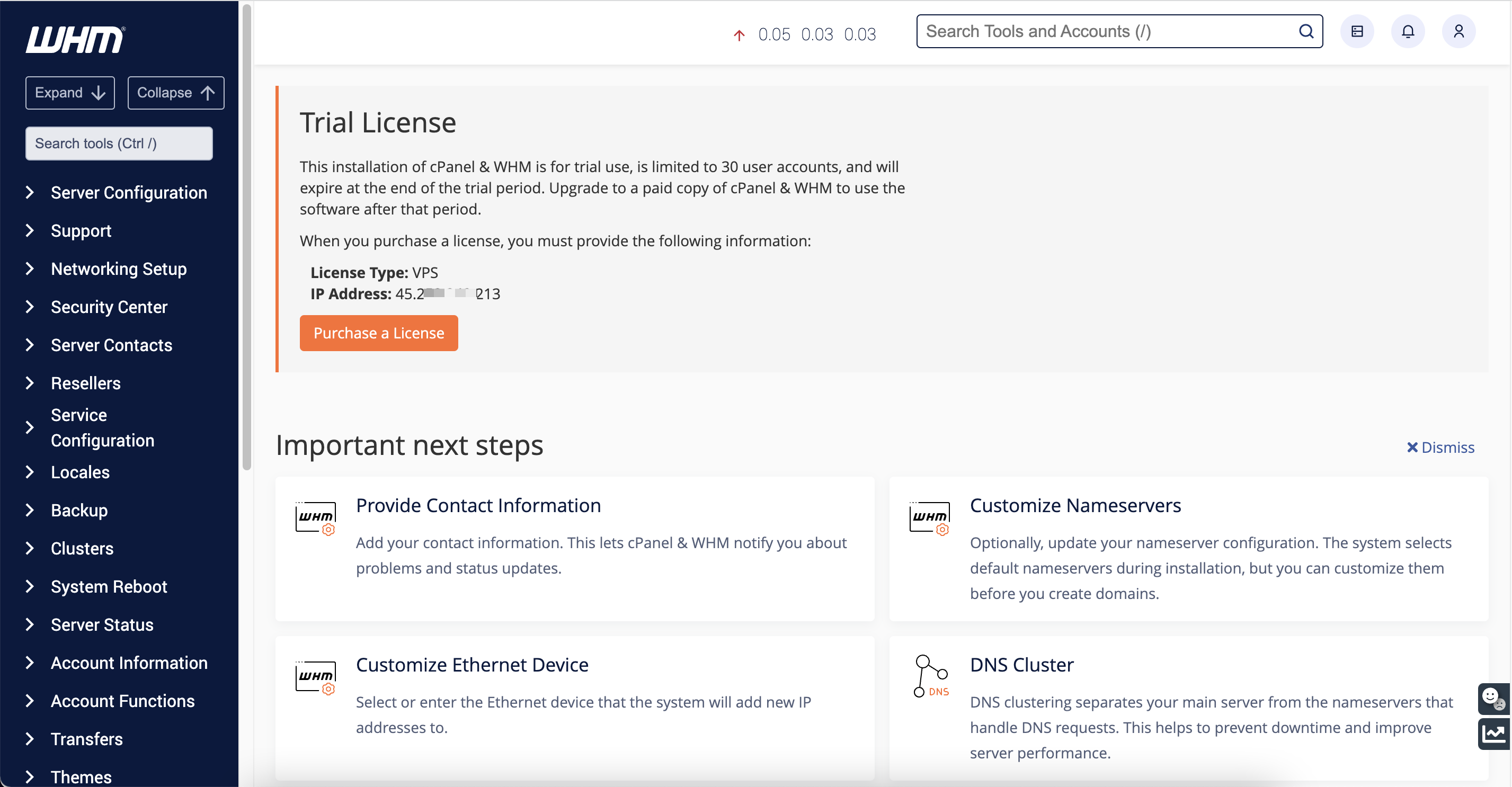The width and height of the screenshot is (1512, 787).
Task: Open Account Functions menu section
Action: (x=123, y=701)
